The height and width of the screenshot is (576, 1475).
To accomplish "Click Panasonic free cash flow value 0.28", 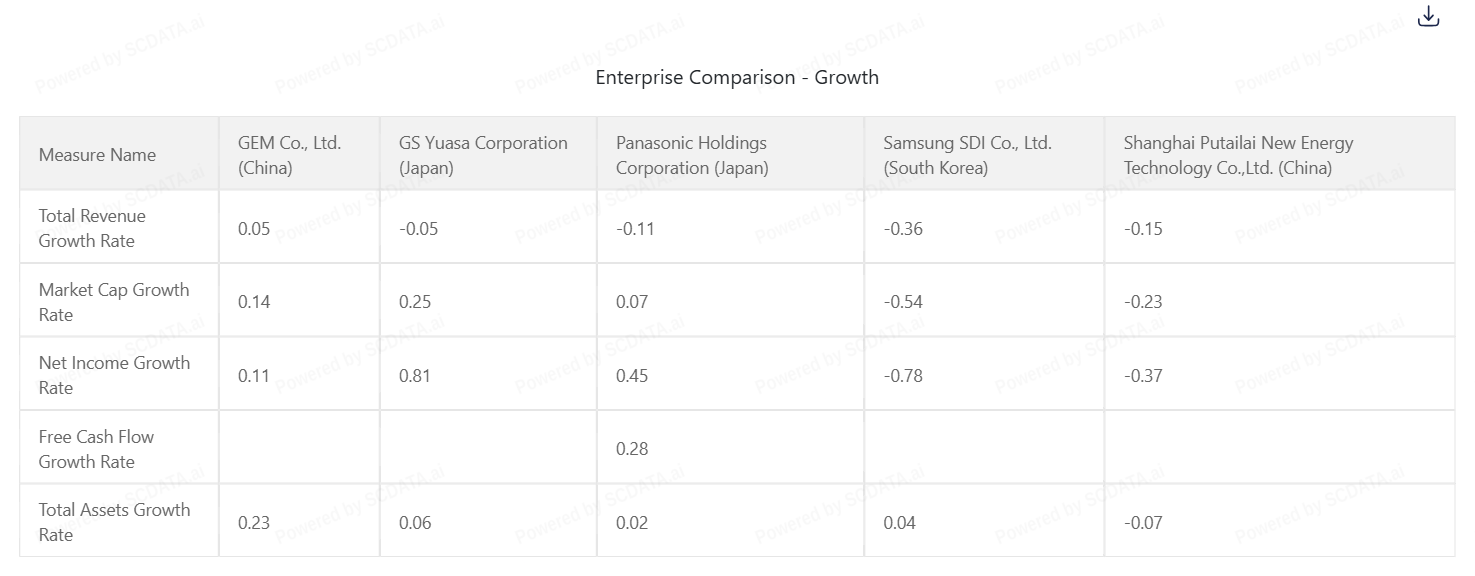I will 632,449.
